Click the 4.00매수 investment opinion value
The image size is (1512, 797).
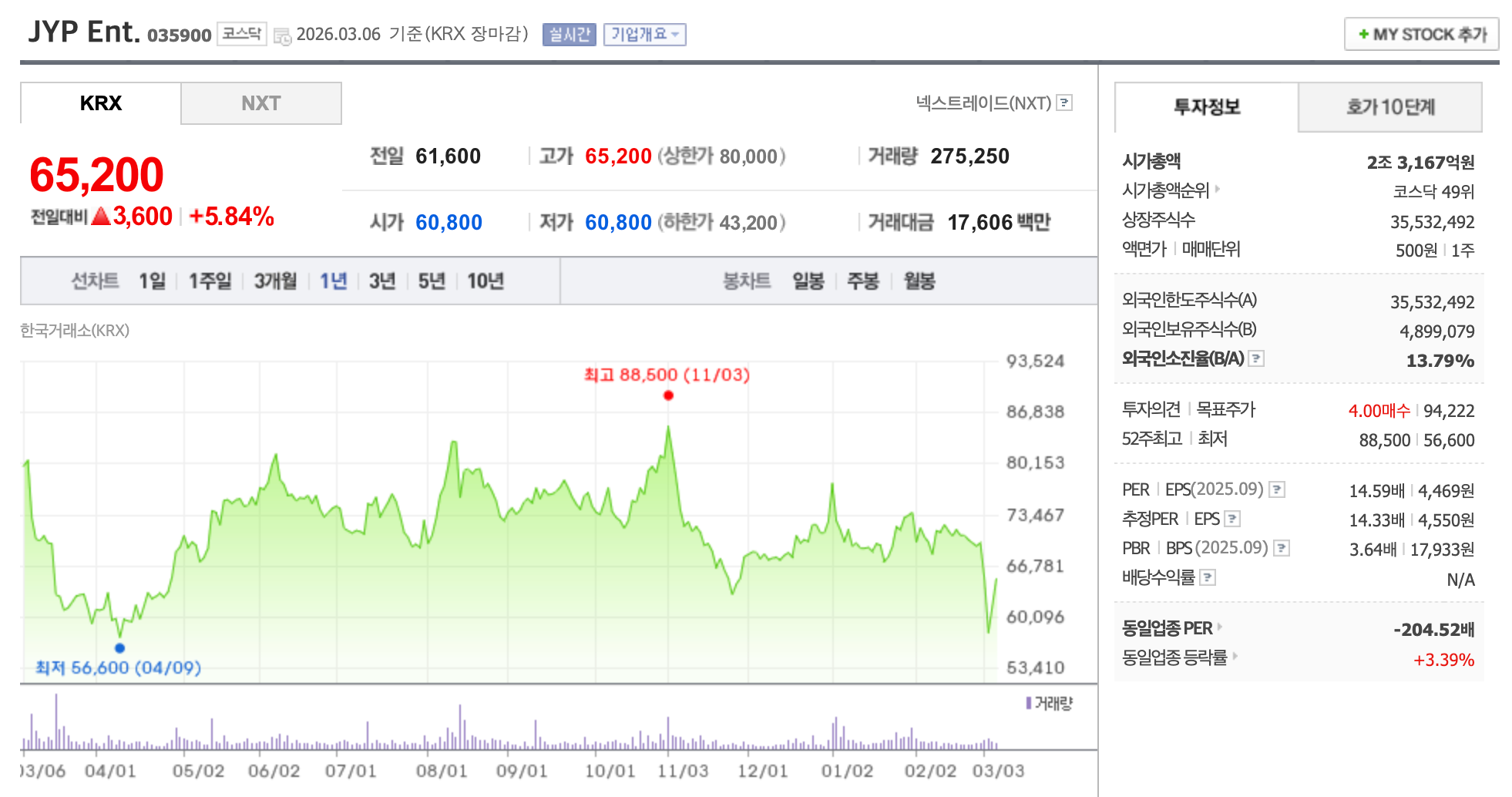pyautogui.click(x=1379, y=411)
